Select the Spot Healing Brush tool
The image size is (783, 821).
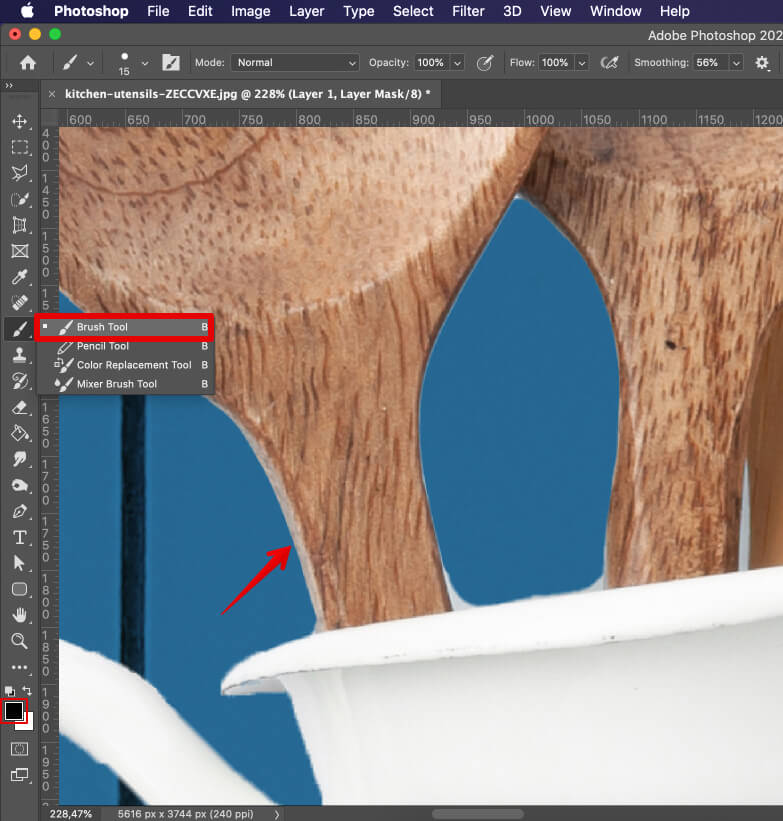[x=20, y=303]
